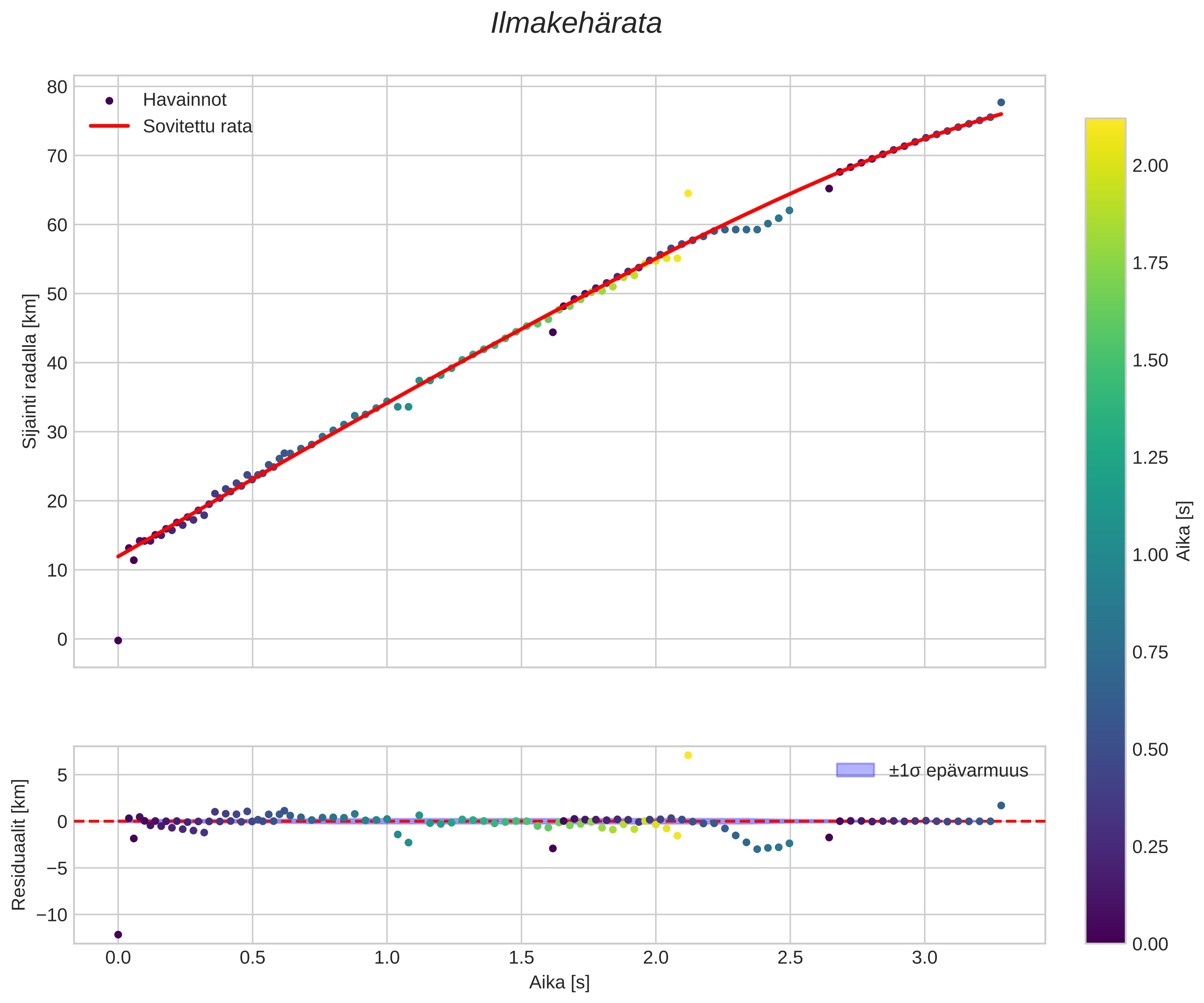Click the 2.5 tick label on x-axis

click(x=790, y=957)
